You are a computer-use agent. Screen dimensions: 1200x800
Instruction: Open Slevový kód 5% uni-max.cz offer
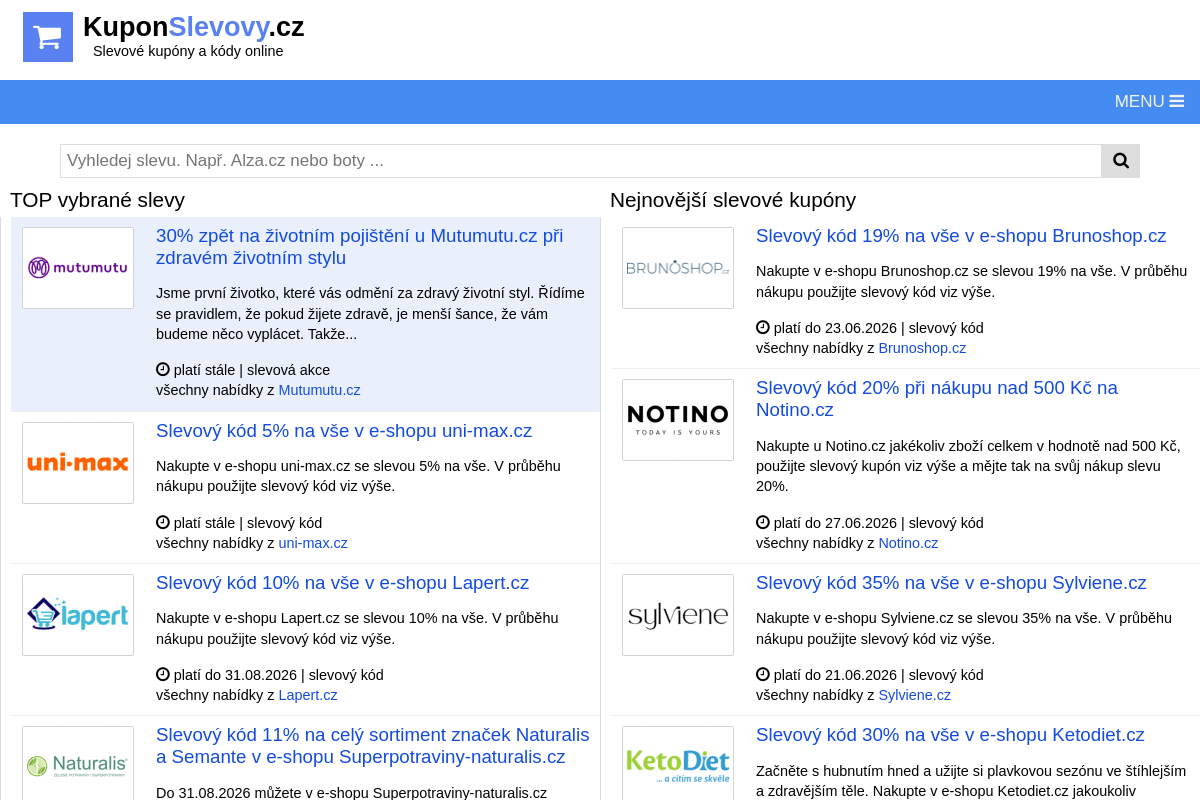click(x=344, y=431)
